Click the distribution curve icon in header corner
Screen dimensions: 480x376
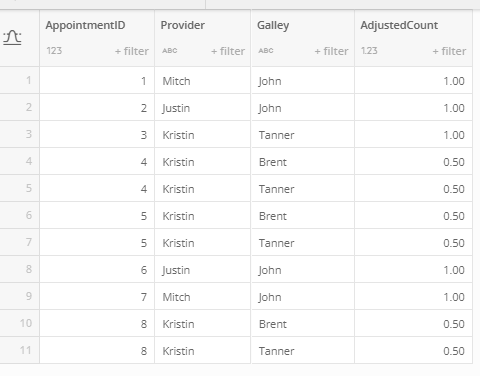pos(12,38)
